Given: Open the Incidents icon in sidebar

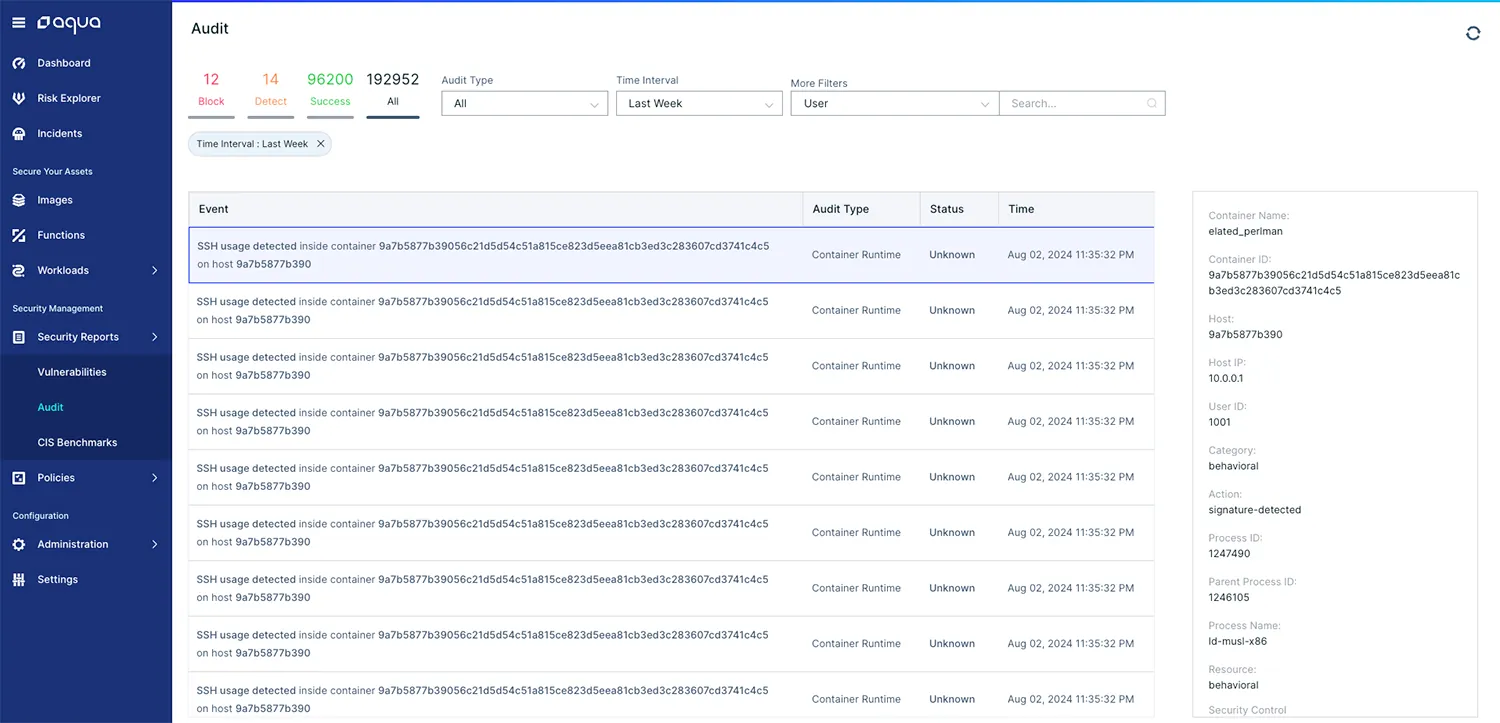Looking at the screenshot, I should tap(18, 133).
